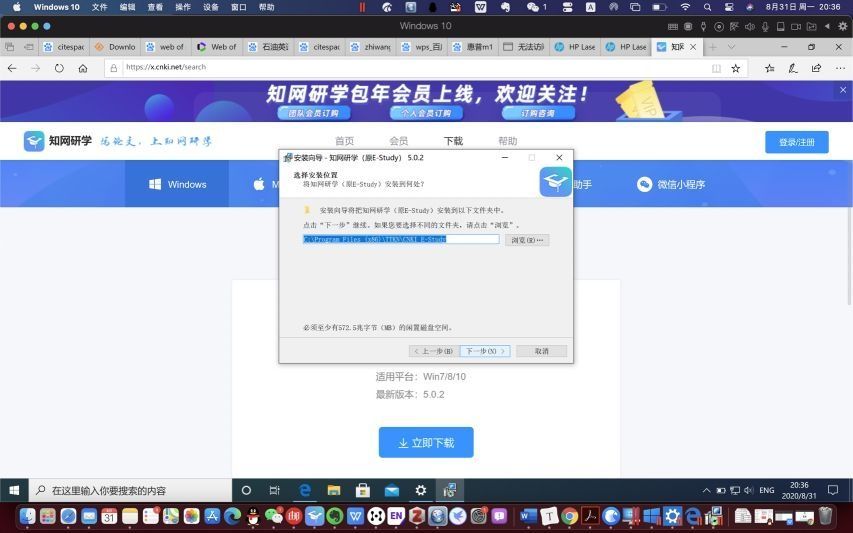The height and width of the screenshot is (533, 853).
Task: Open File Explorer from Windows taskbar
Action: 333,491
